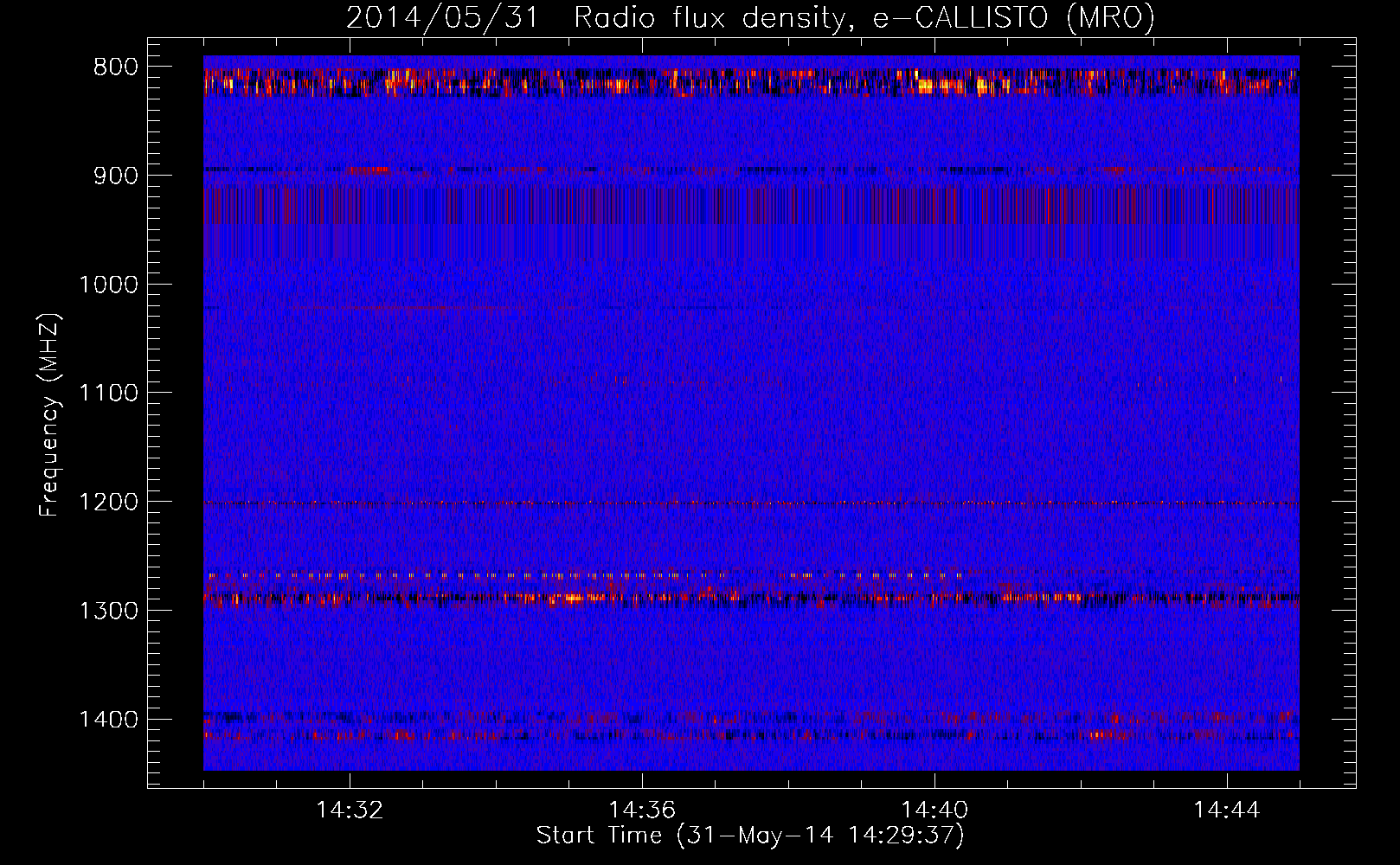The height and width of the screenshot is (865, 1400).
Task: Click the 'Frequency (MHZ)' axis label
Action: [49, 415]
